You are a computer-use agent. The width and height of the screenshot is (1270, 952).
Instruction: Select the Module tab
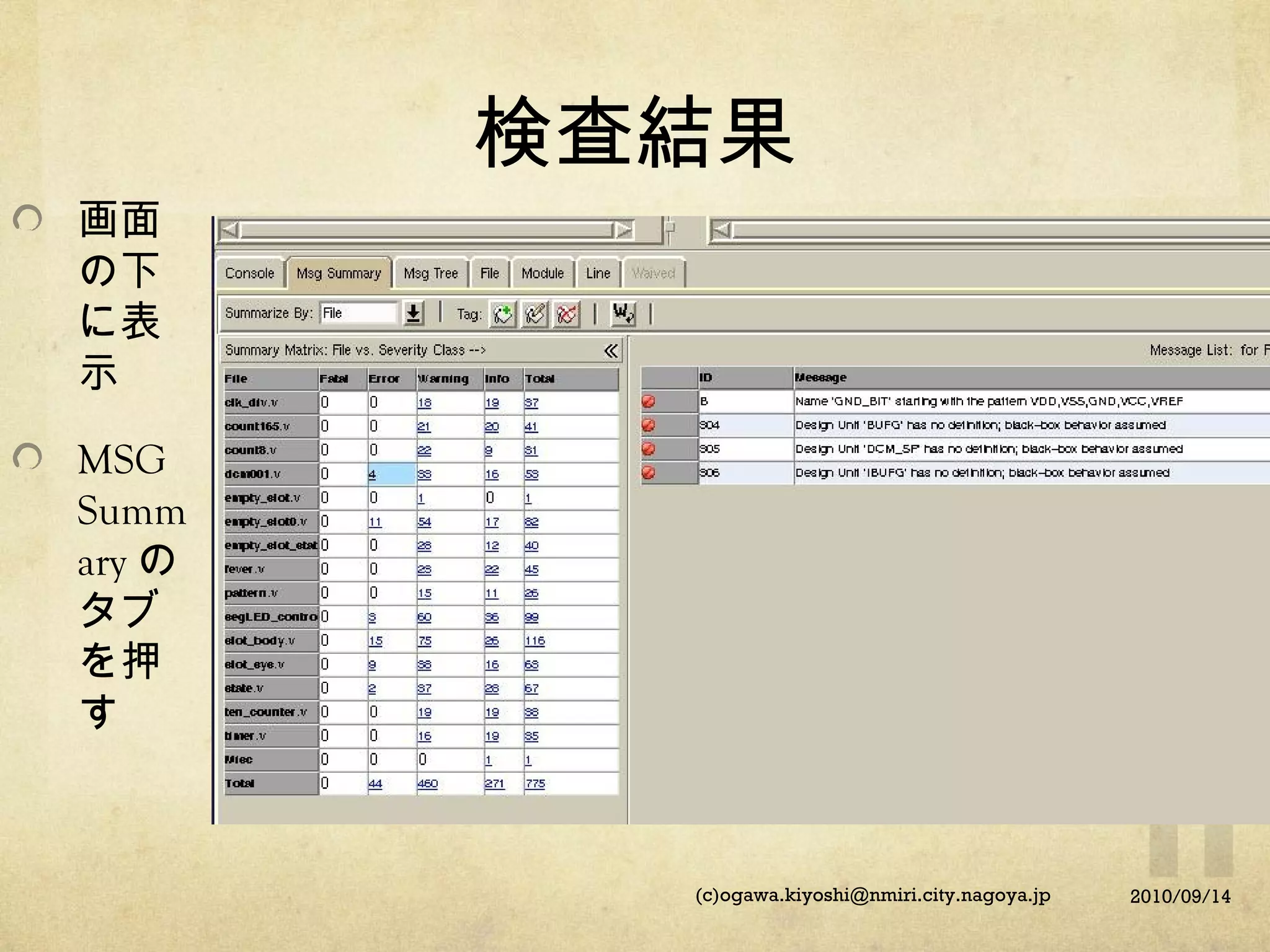click(x=543, y=273)
